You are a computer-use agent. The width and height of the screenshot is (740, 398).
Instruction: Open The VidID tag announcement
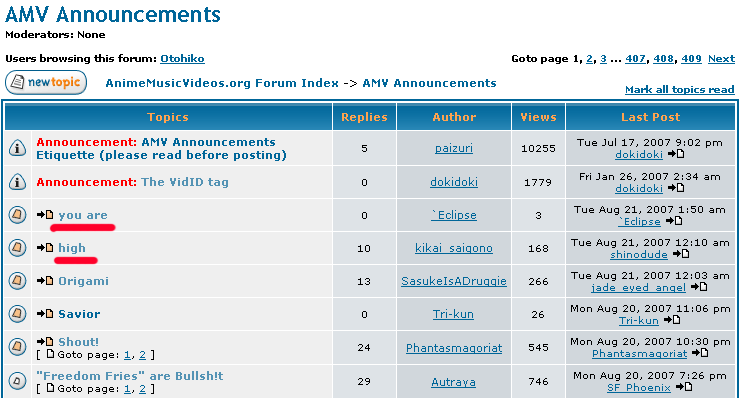pyautogui.click(x=185, y=182)
